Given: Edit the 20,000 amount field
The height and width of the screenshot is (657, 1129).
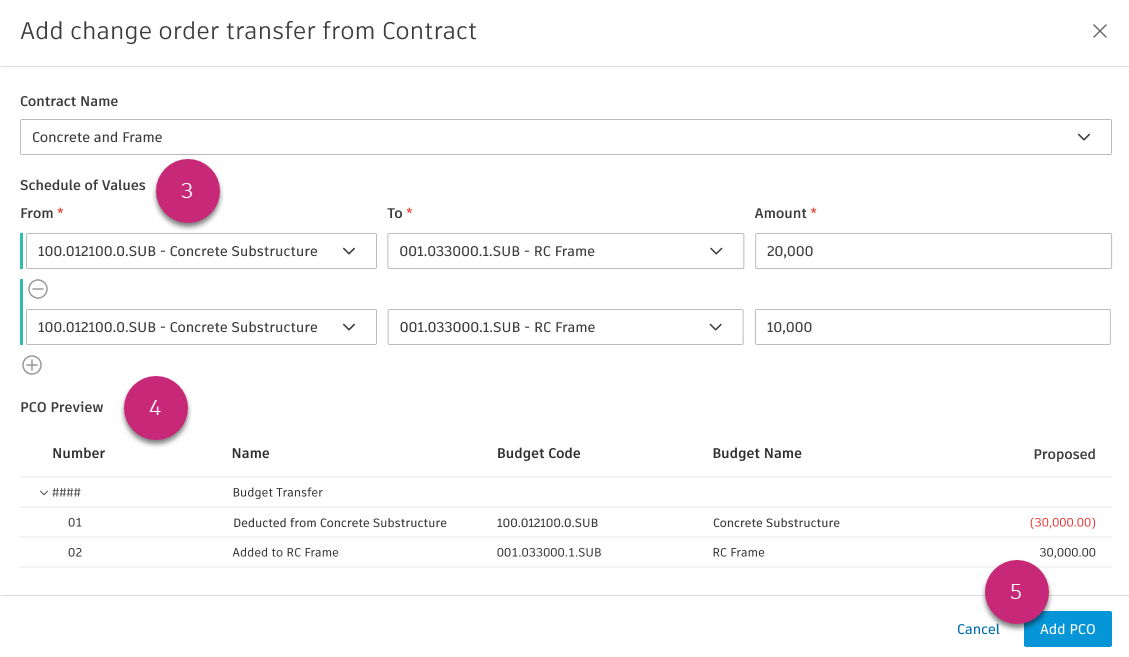Looking at the screenshot, I should click(x=932, y=251).
